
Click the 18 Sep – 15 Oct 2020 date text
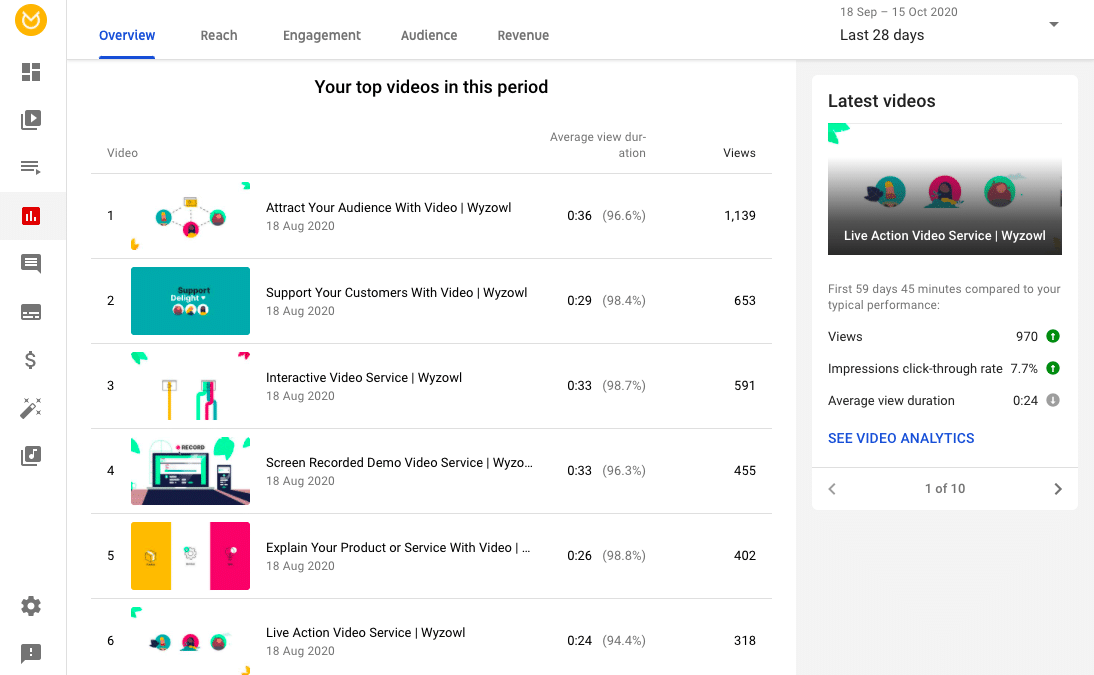click(899, 12)
